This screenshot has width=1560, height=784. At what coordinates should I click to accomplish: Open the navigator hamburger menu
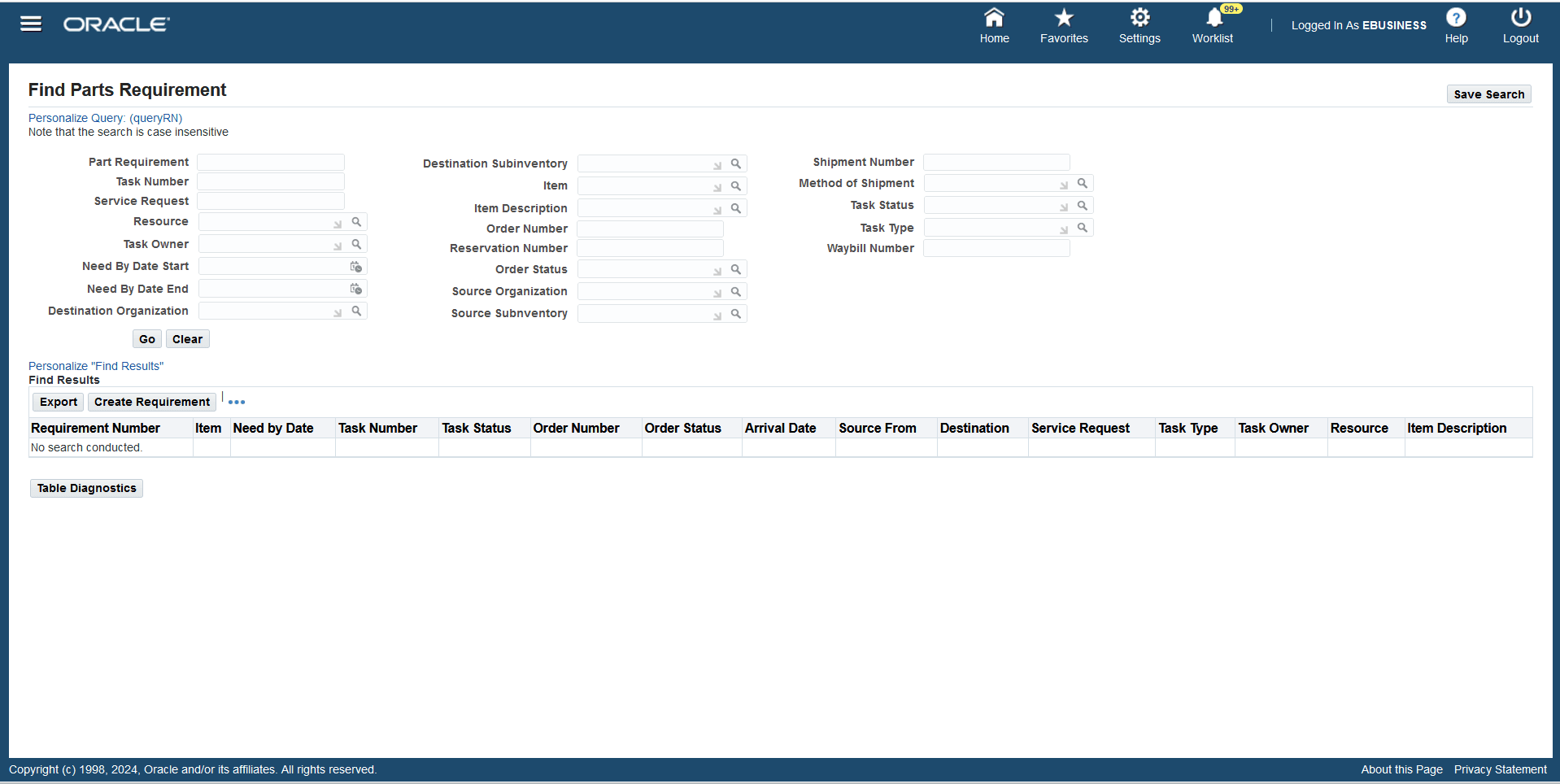[x=30, y=24]
